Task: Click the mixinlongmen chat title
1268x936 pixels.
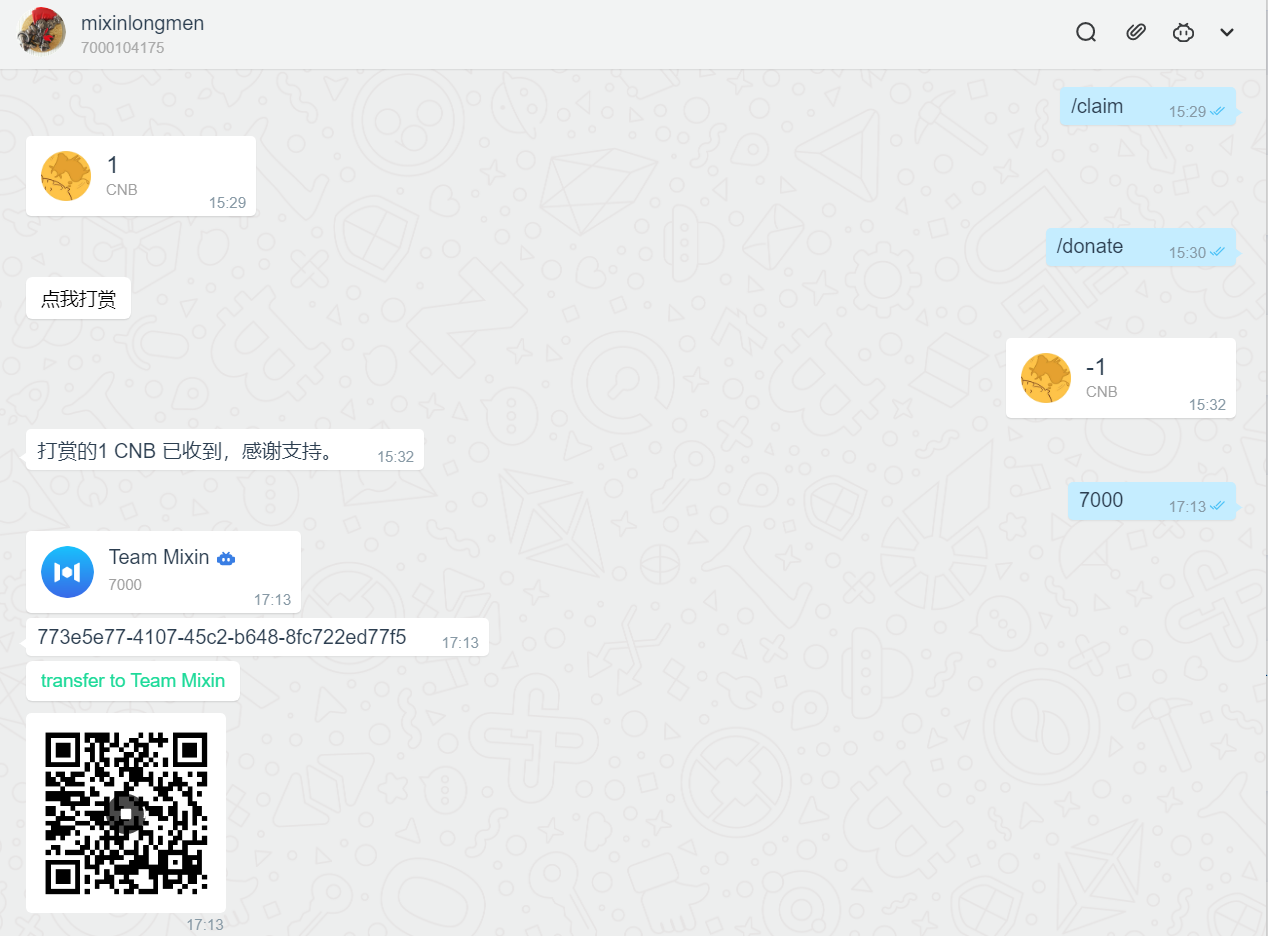Action: 142,23
